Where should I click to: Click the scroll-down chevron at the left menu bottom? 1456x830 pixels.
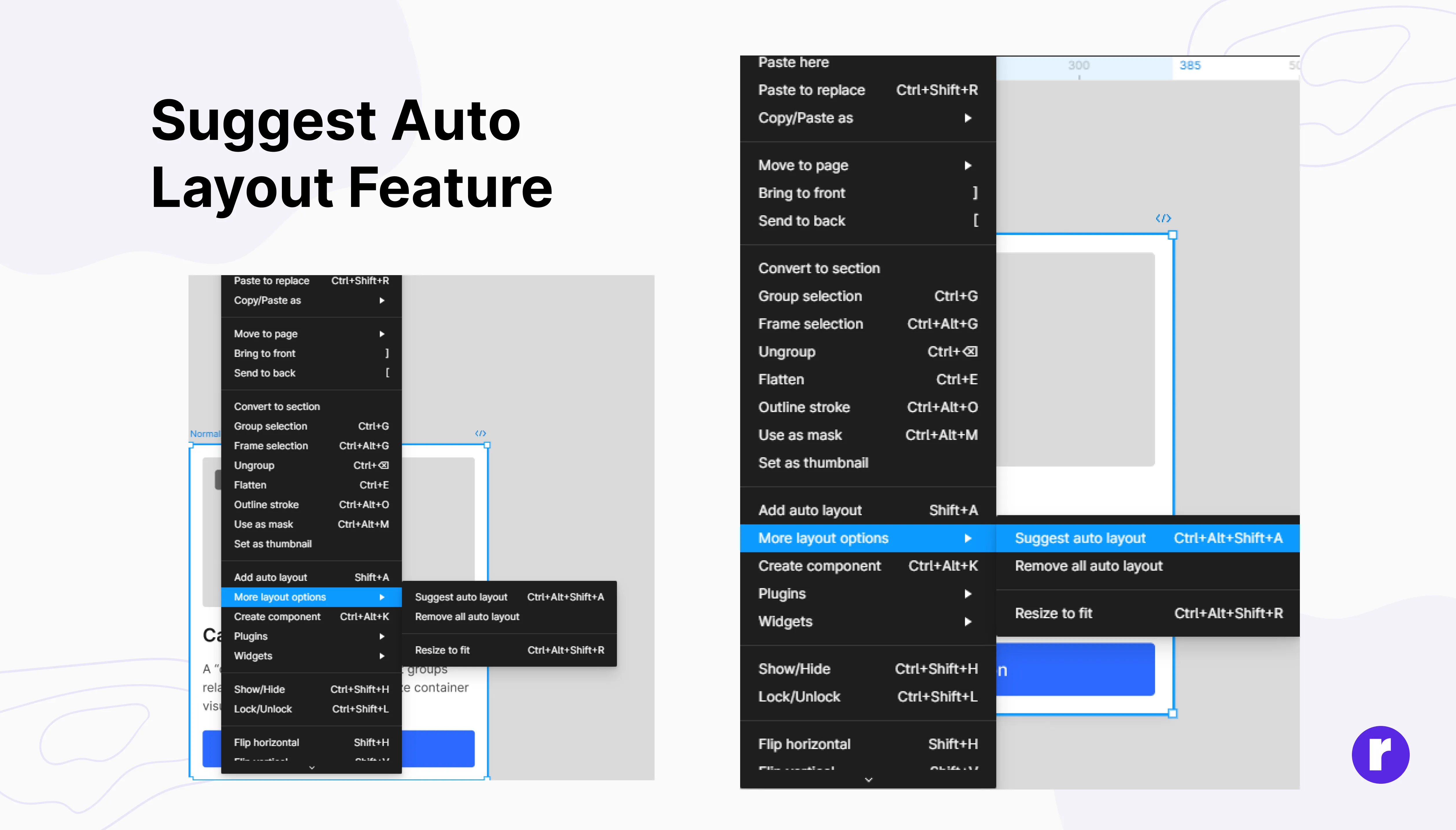[x=311, y=768]
